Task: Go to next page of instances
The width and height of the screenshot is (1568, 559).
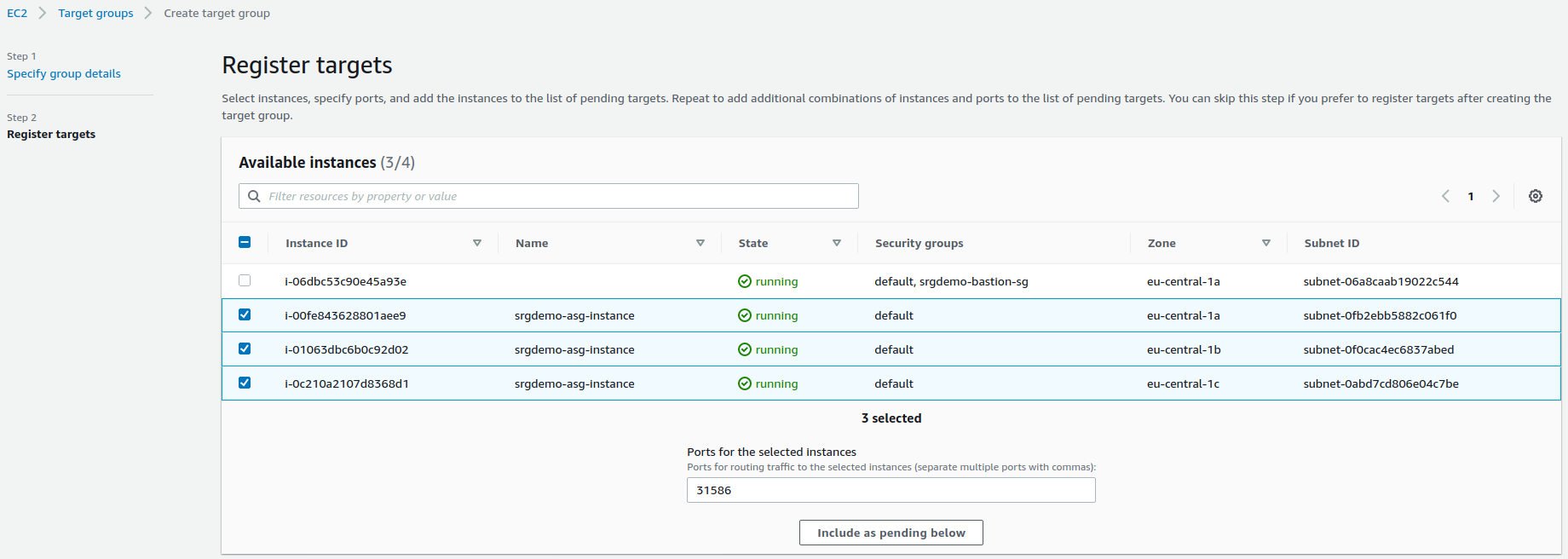Action: pos(1496,196)
